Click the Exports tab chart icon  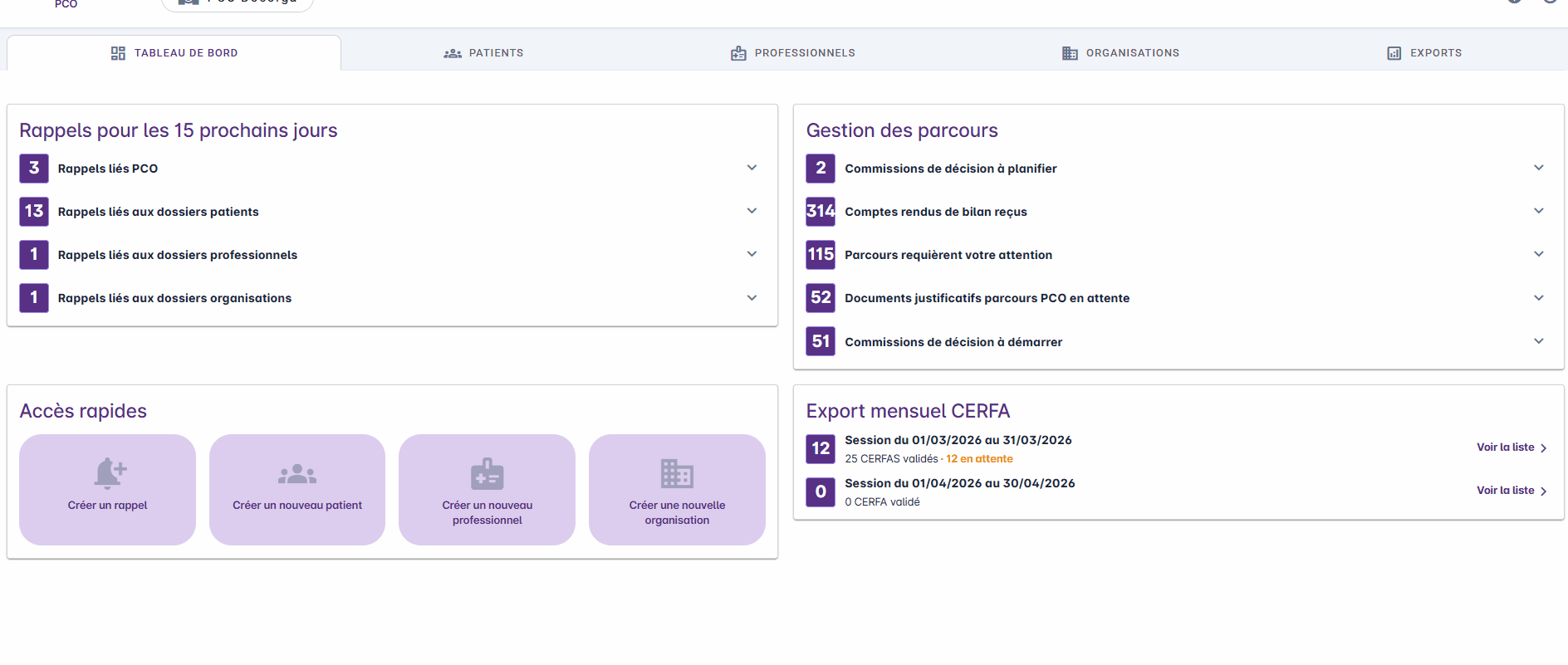pos(1394,53)
